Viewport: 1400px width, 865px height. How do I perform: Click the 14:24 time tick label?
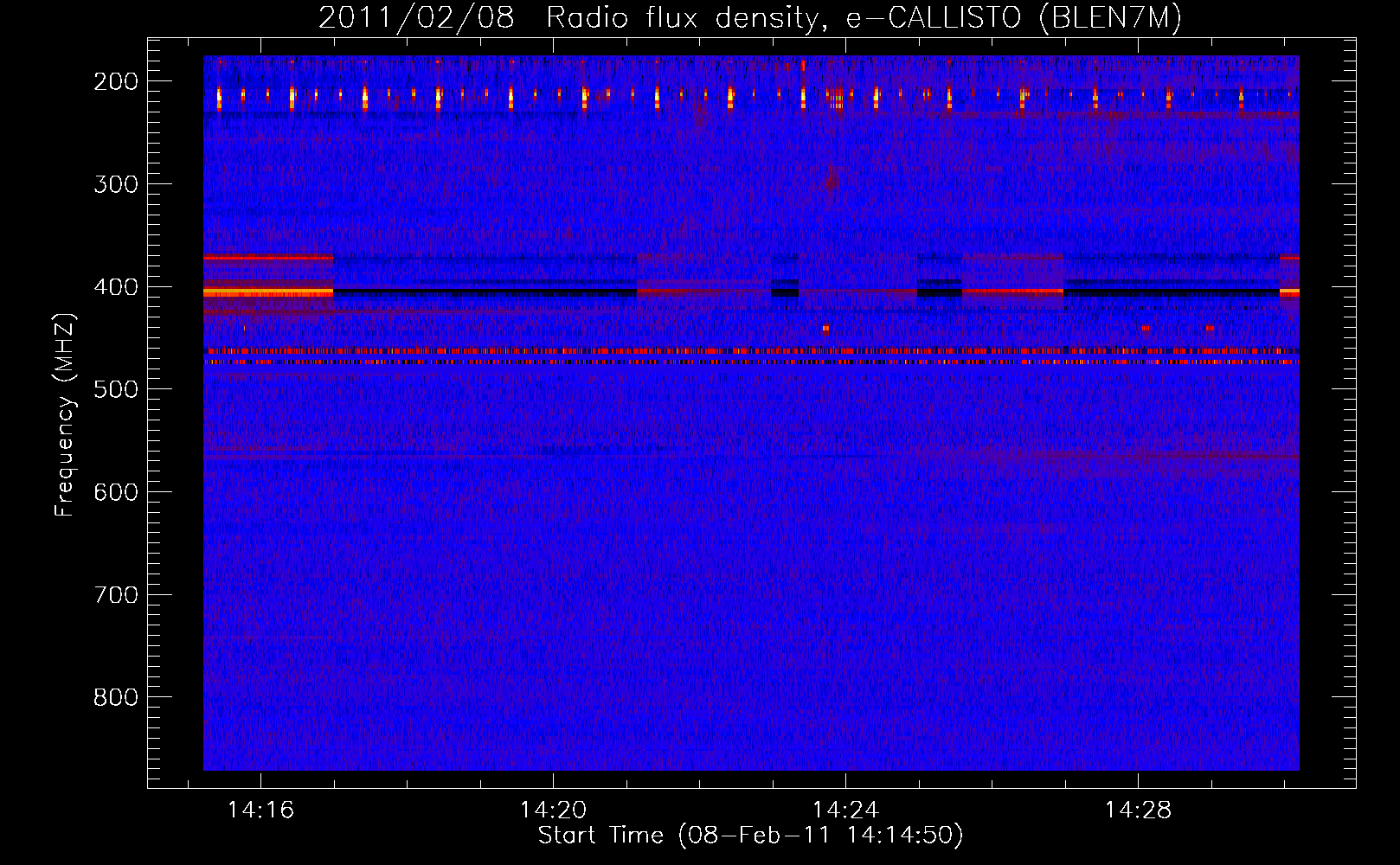click(x=845, y=811)
